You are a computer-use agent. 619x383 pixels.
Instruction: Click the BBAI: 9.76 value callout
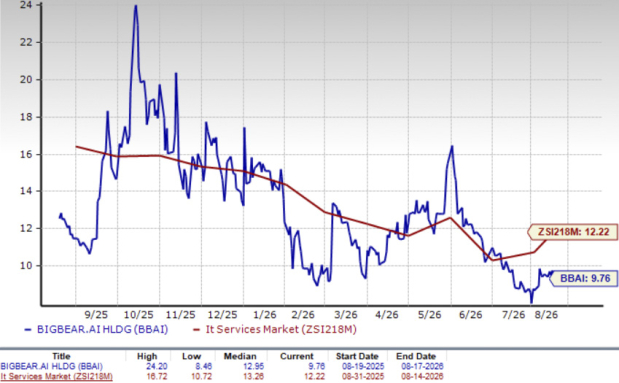coord(583,278)
